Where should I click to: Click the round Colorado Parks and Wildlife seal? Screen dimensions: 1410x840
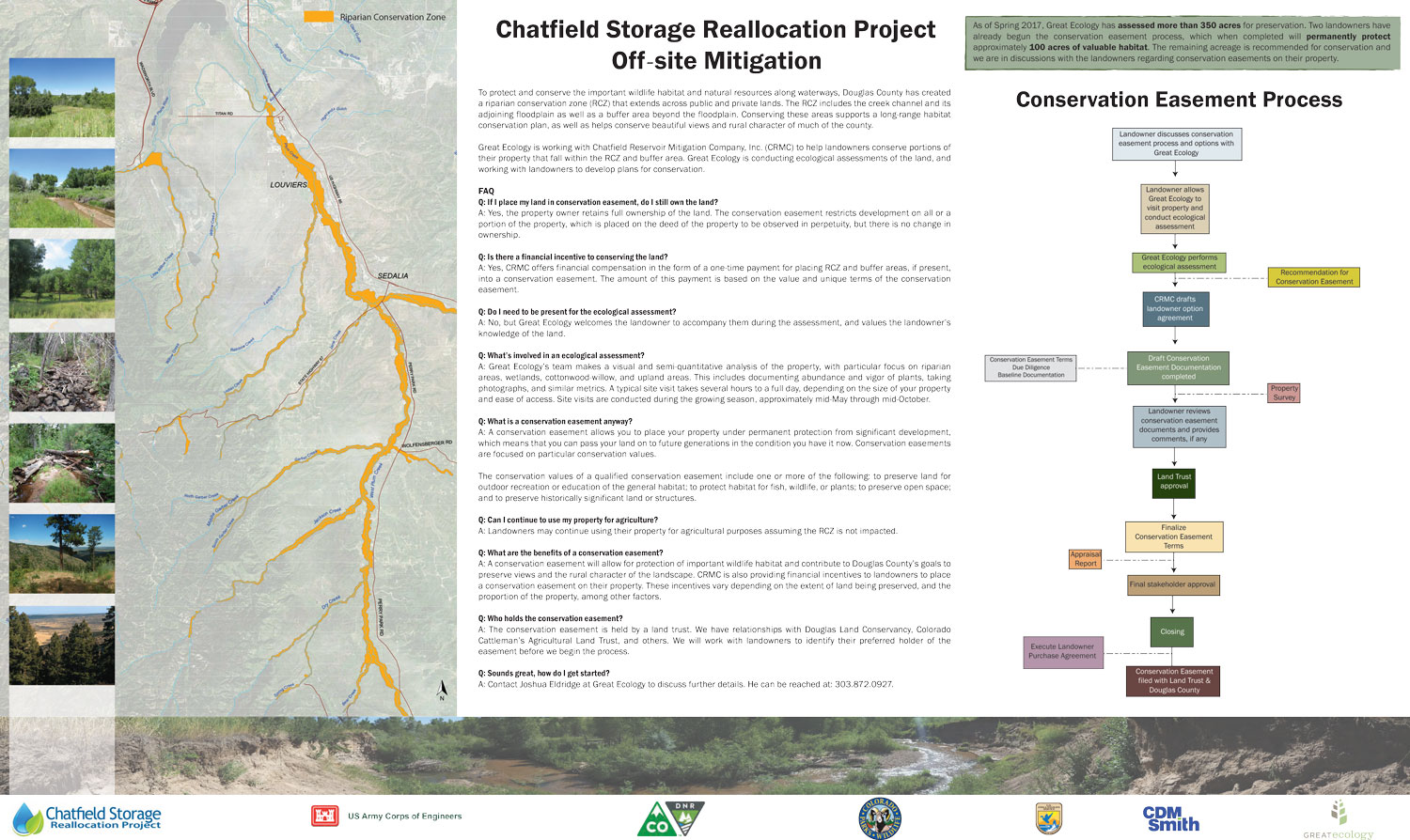880,818
